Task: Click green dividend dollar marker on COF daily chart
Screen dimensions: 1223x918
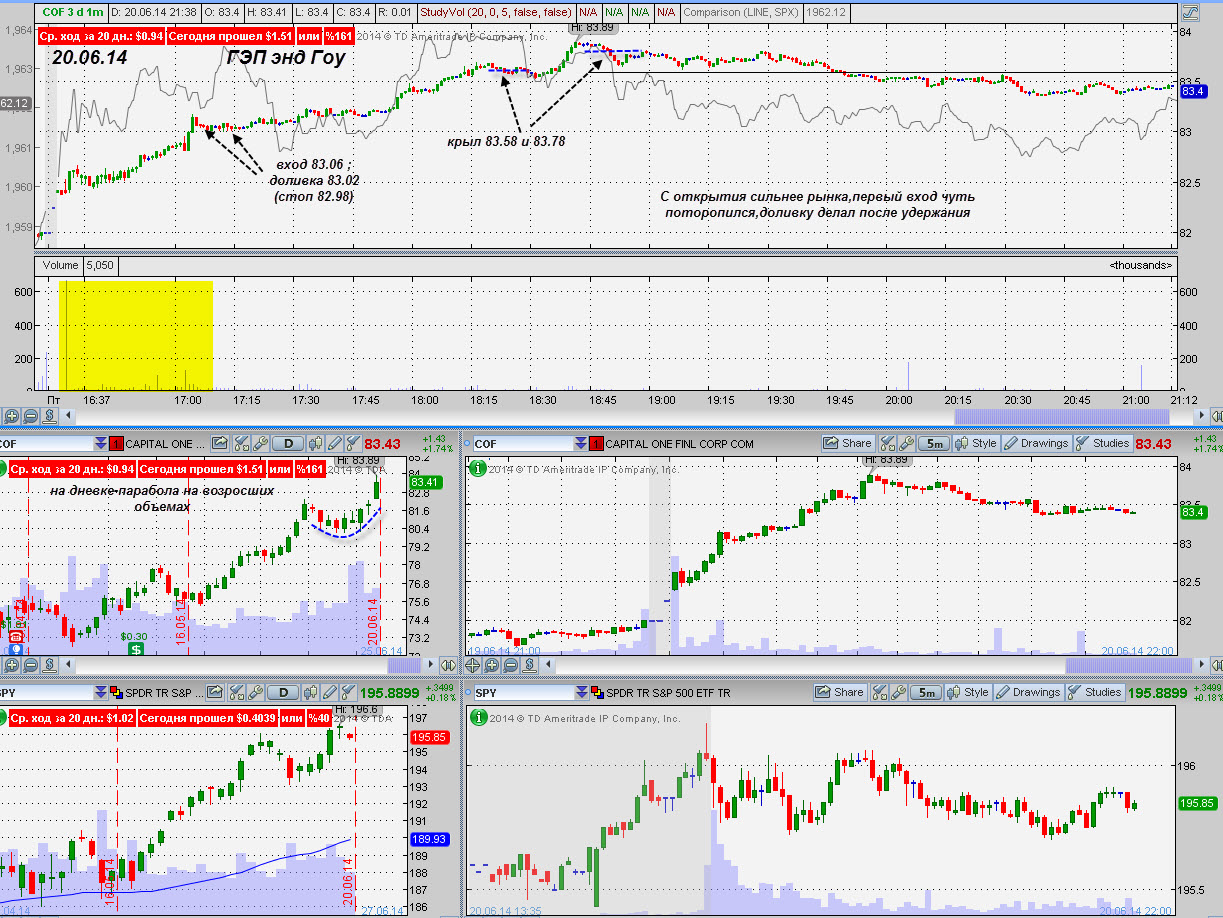Action: click(x=136, y=648)
